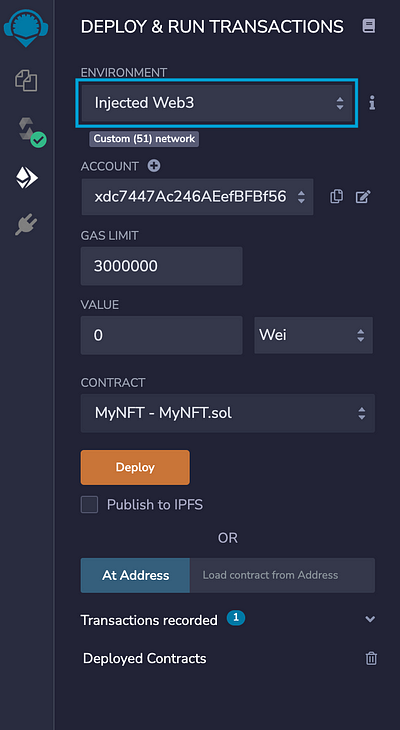
Task: Copy account address to clipboard
Action: point(336,197)
